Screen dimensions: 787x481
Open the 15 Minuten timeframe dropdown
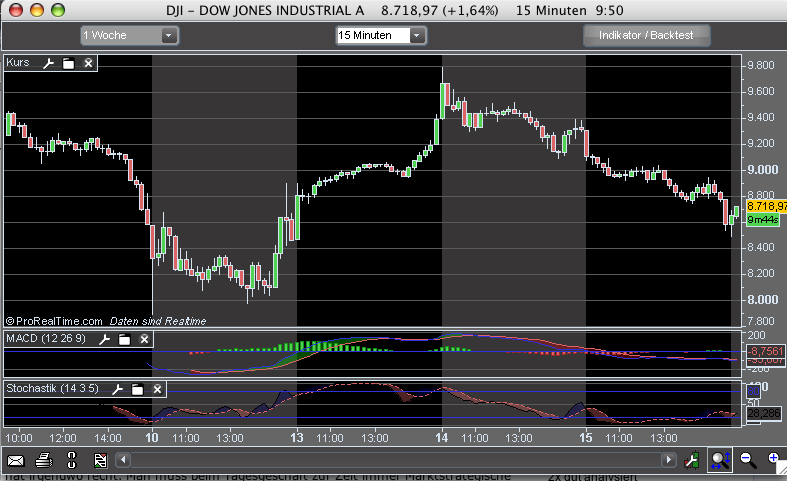point(381,36)
